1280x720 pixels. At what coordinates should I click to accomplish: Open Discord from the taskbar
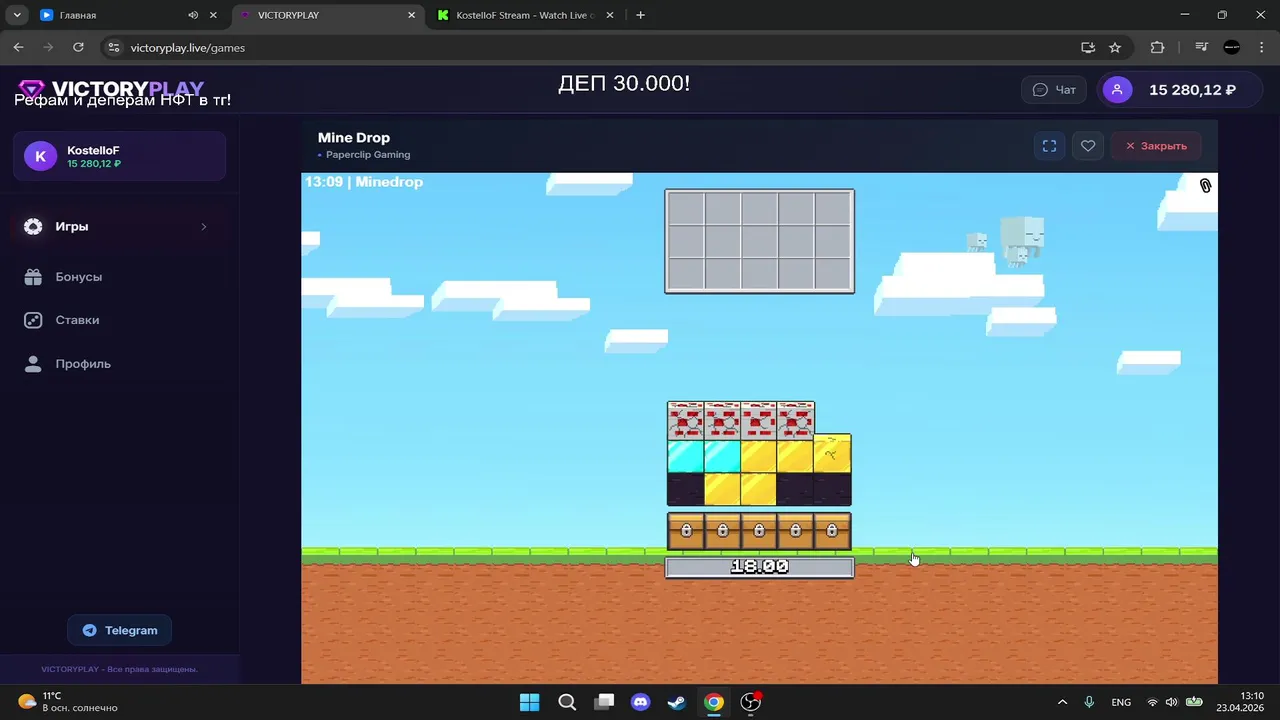coord(640,702)
